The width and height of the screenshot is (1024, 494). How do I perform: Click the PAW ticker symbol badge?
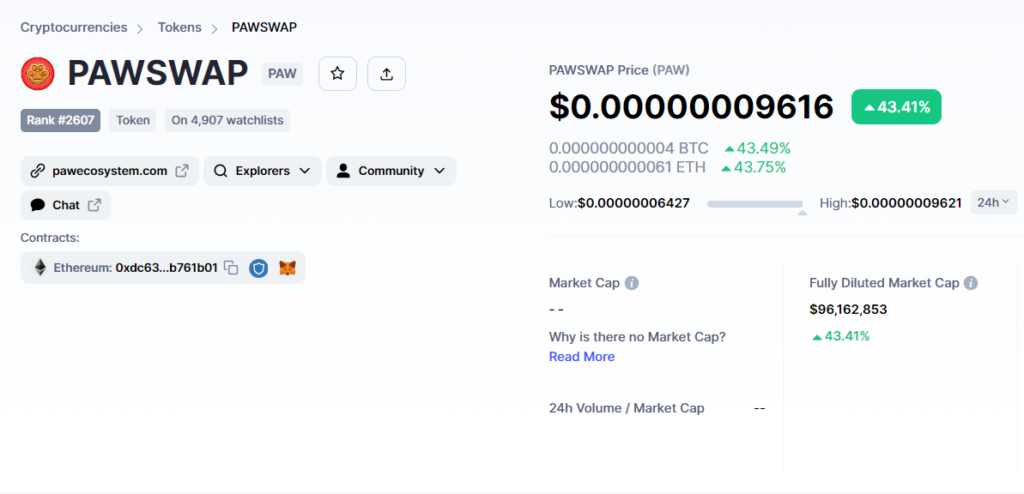pyautogui.click(x=282, y=74)
